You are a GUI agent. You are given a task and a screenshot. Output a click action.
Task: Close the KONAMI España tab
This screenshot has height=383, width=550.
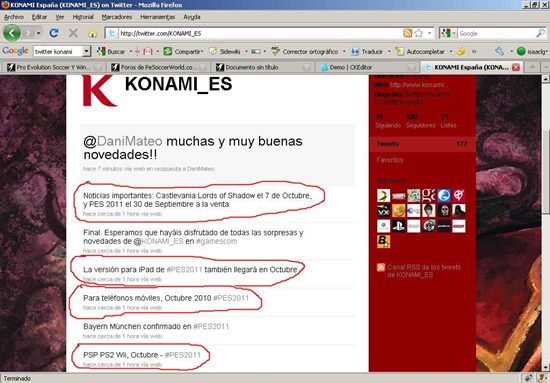516,67
